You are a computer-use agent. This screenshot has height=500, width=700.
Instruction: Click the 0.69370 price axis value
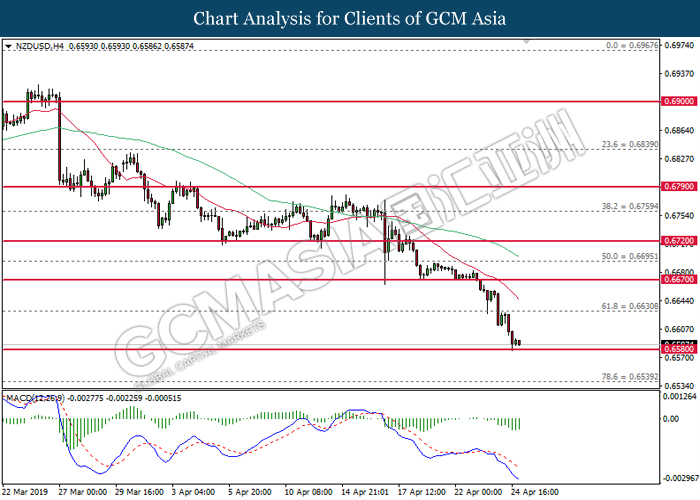click(x=679, y=74)
